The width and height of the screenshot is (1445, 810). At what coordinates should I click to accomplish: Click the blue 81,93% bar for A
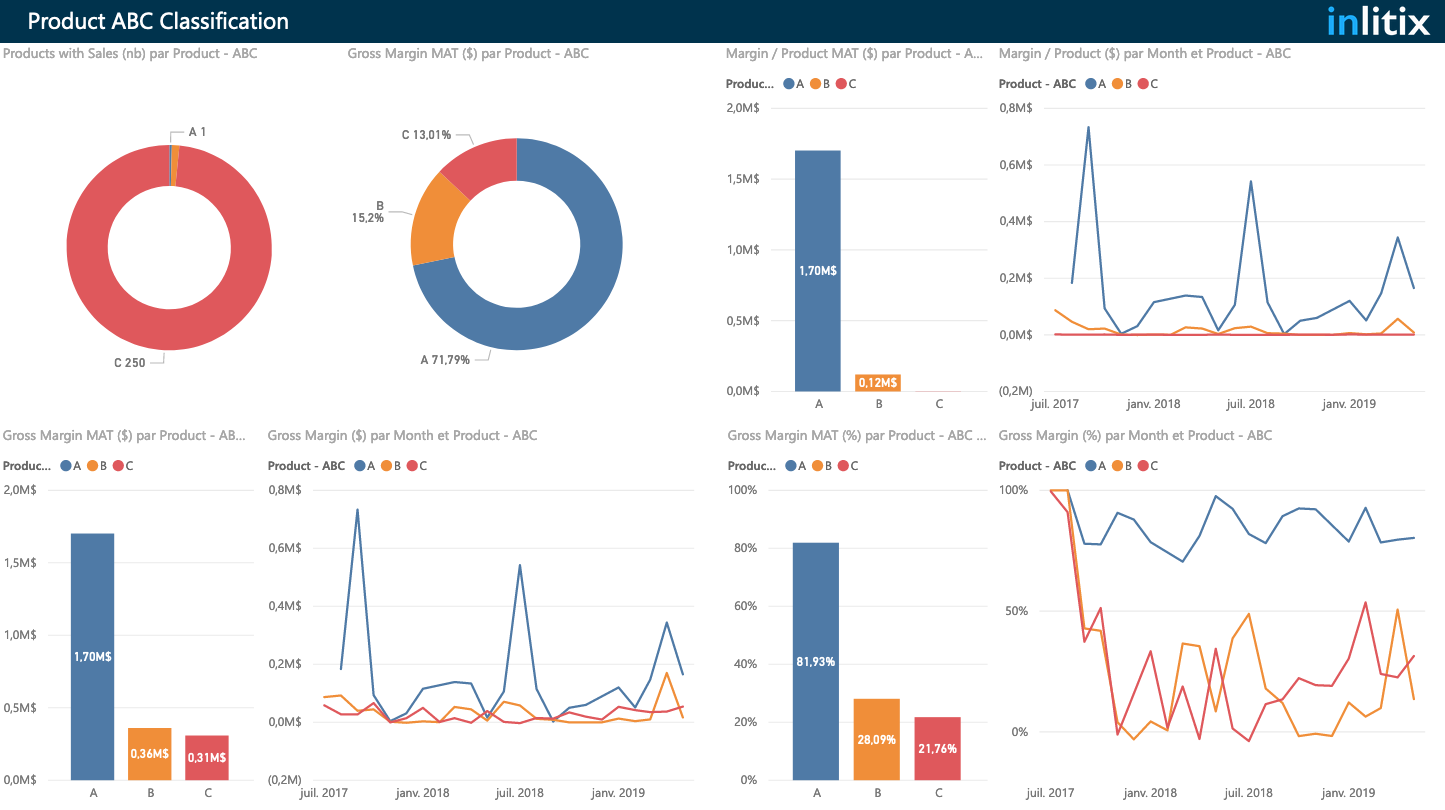pyautogui.click(x=816, y=661)
